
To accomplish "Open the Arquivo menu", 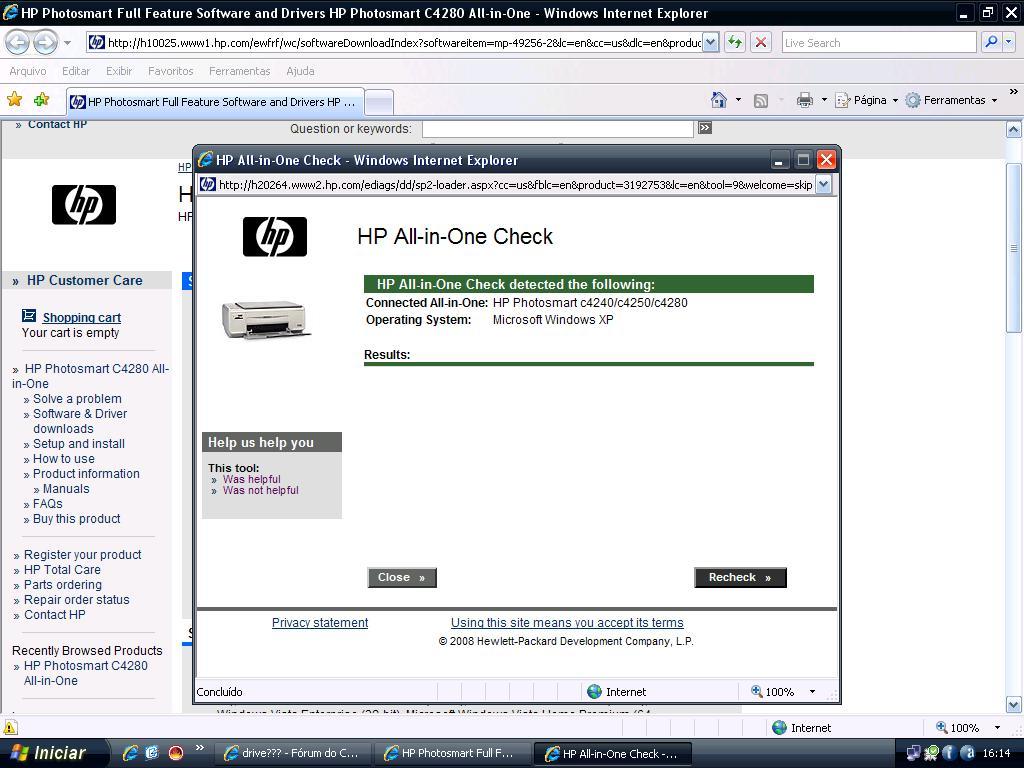I will [28, 71].
